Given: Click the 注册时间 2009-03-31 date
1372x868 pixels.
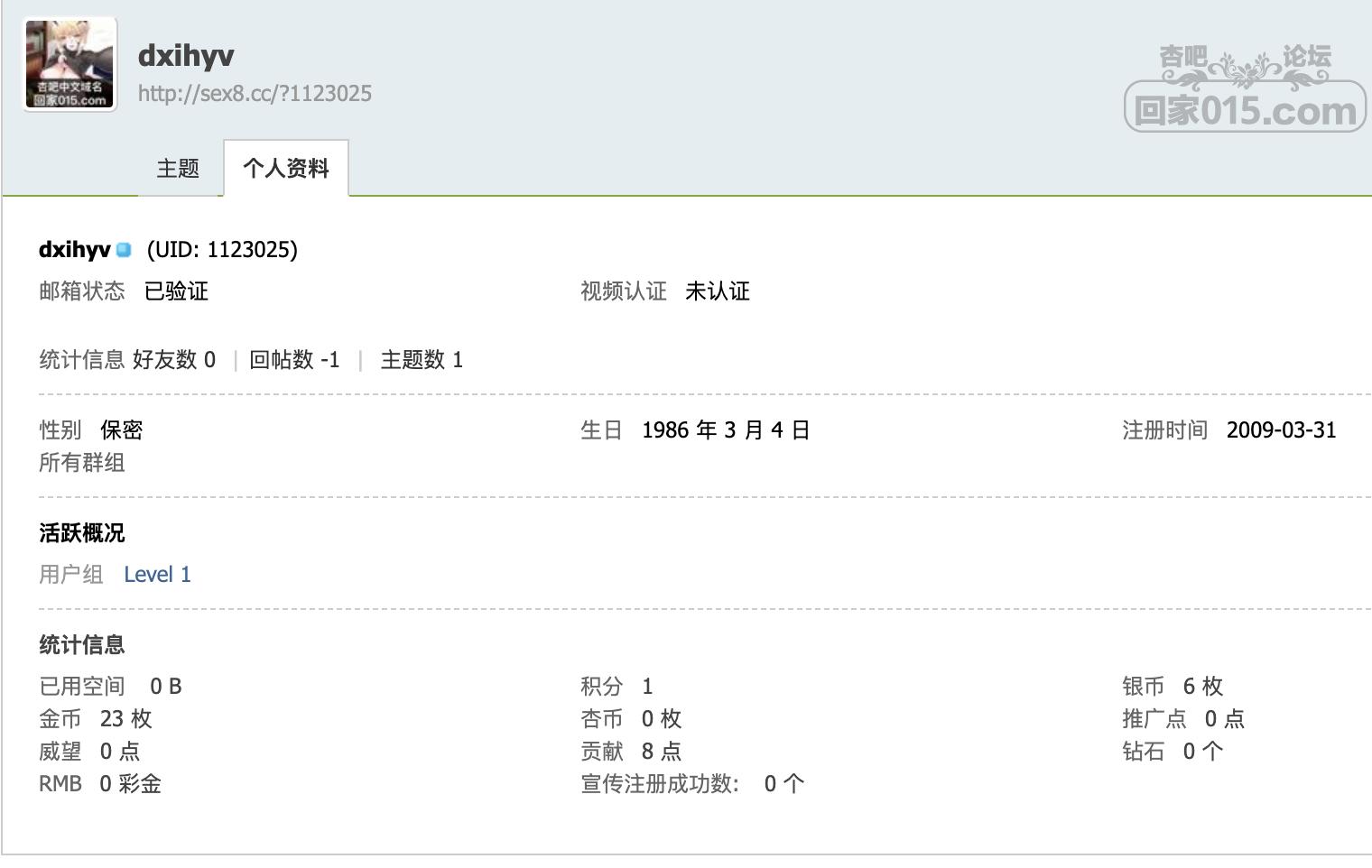Looking at the screenshot, I should (x=1280, y=430).
